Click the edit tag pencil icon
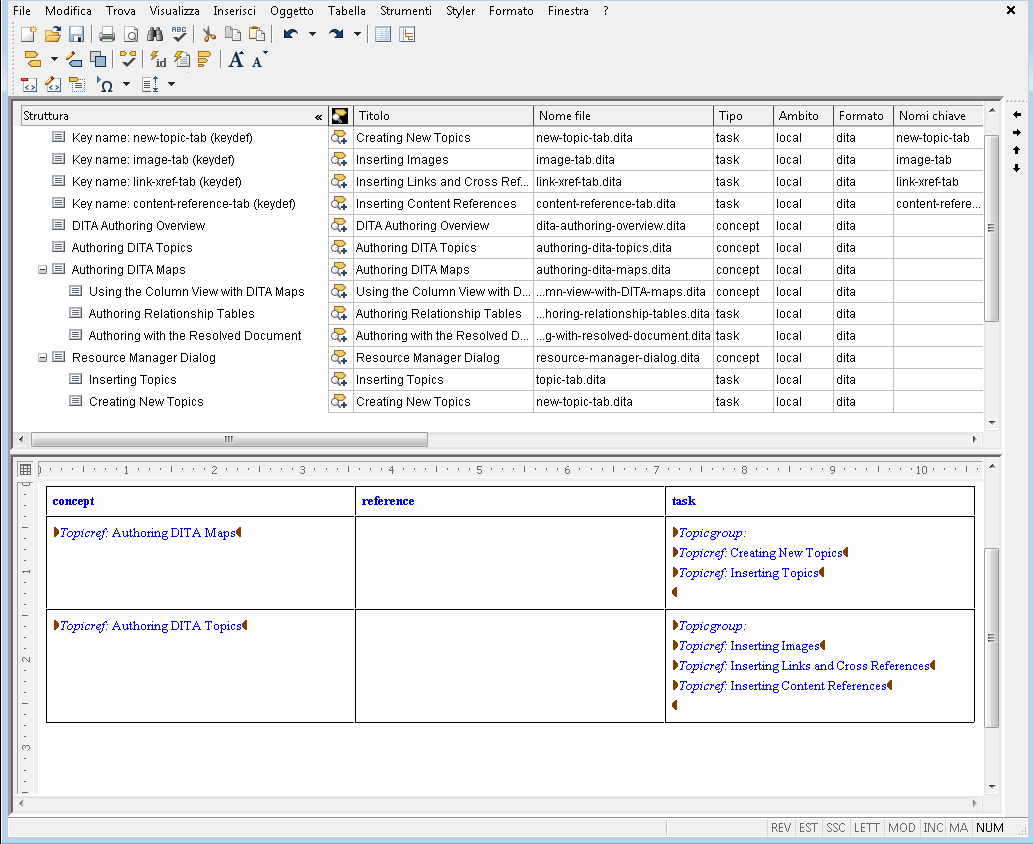1033x844 pixels. (x=74, y=59)
